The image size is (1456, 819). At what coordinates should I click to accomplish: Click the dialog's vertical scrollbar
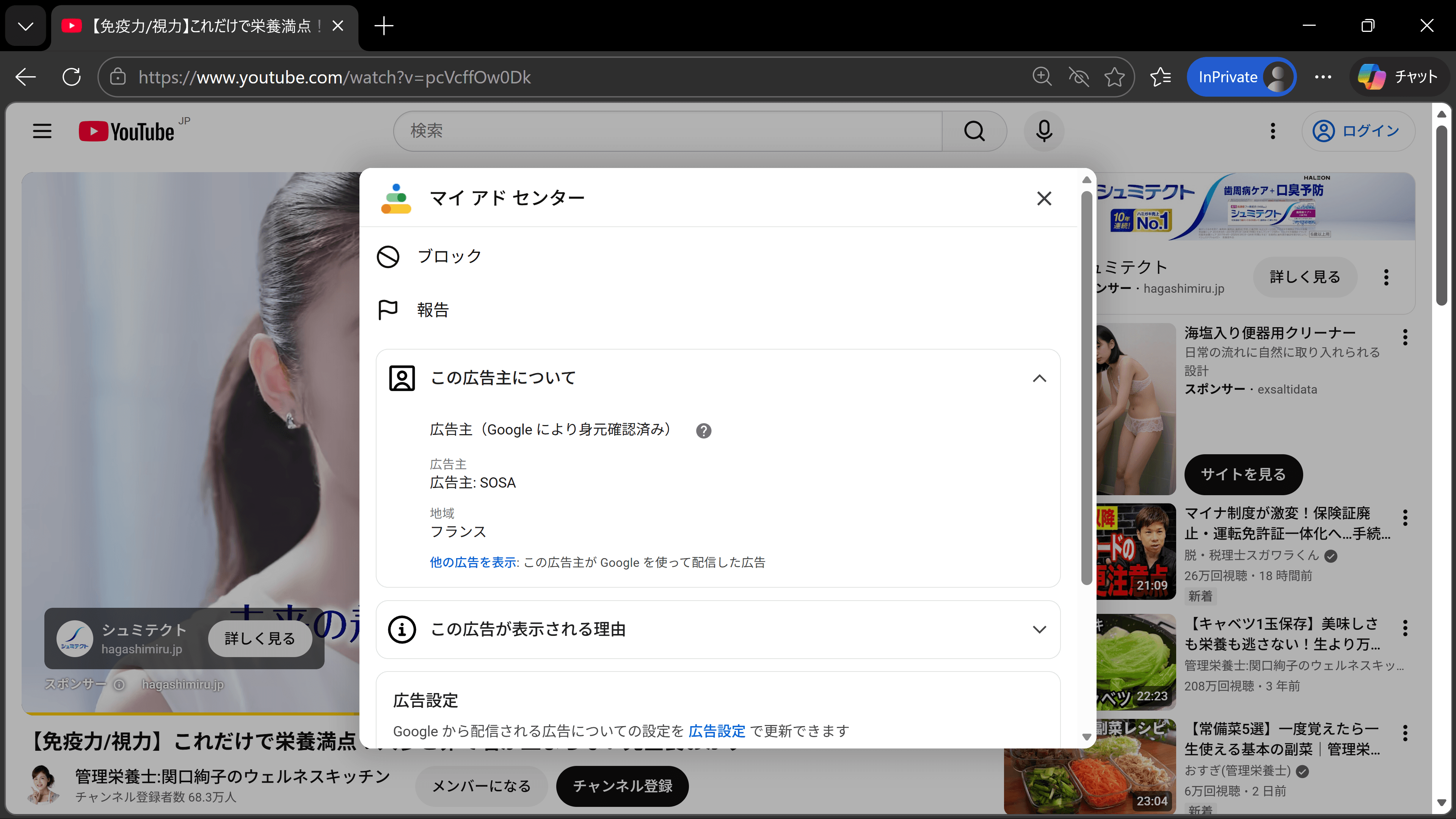[1086, 388]
